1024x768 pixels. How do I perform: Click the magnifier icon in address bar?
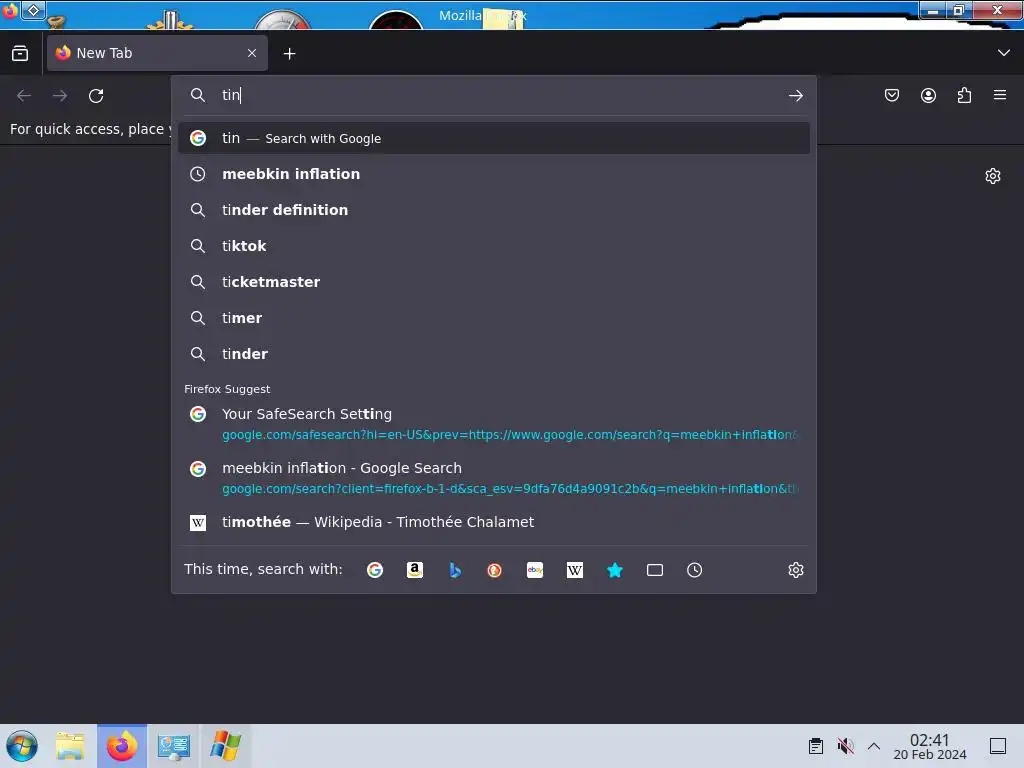[198, 95]
